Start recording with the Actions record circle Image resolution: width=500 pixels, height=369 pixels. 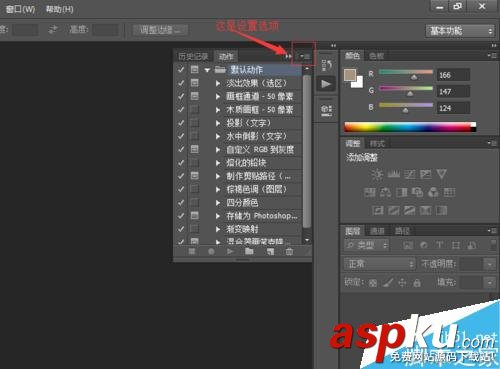(x=211, y=251)
